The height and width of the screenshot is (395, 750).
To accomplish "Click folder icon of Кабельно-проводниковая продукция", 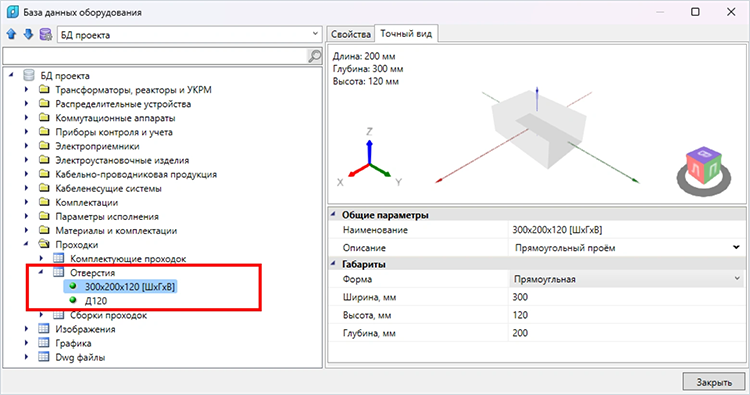I will tap(44, 174).
